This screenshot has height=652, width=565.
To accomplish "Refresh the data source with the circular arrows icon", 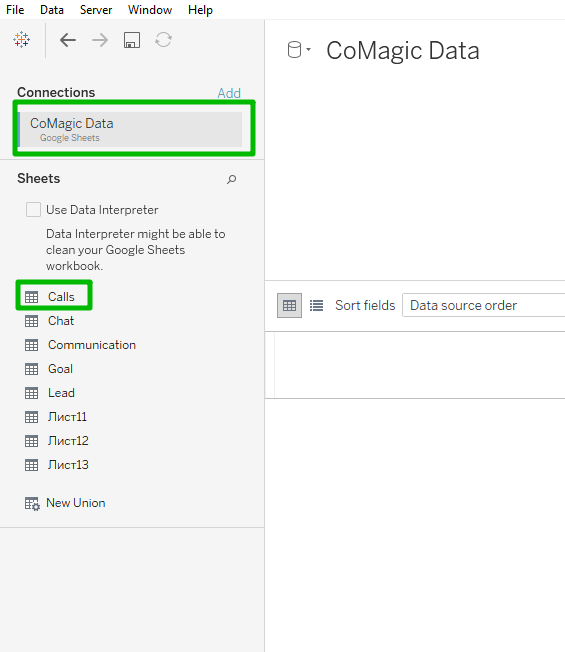I will coord(163,40).
